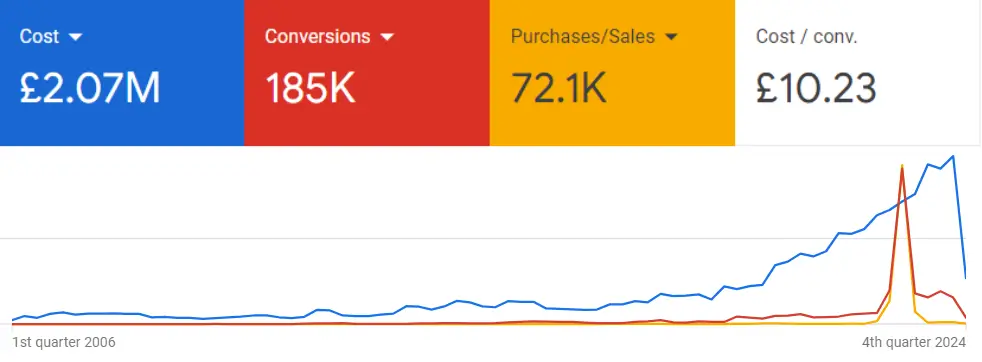
Task: Click the 72.1K purchases value
Action: [559, 88]
